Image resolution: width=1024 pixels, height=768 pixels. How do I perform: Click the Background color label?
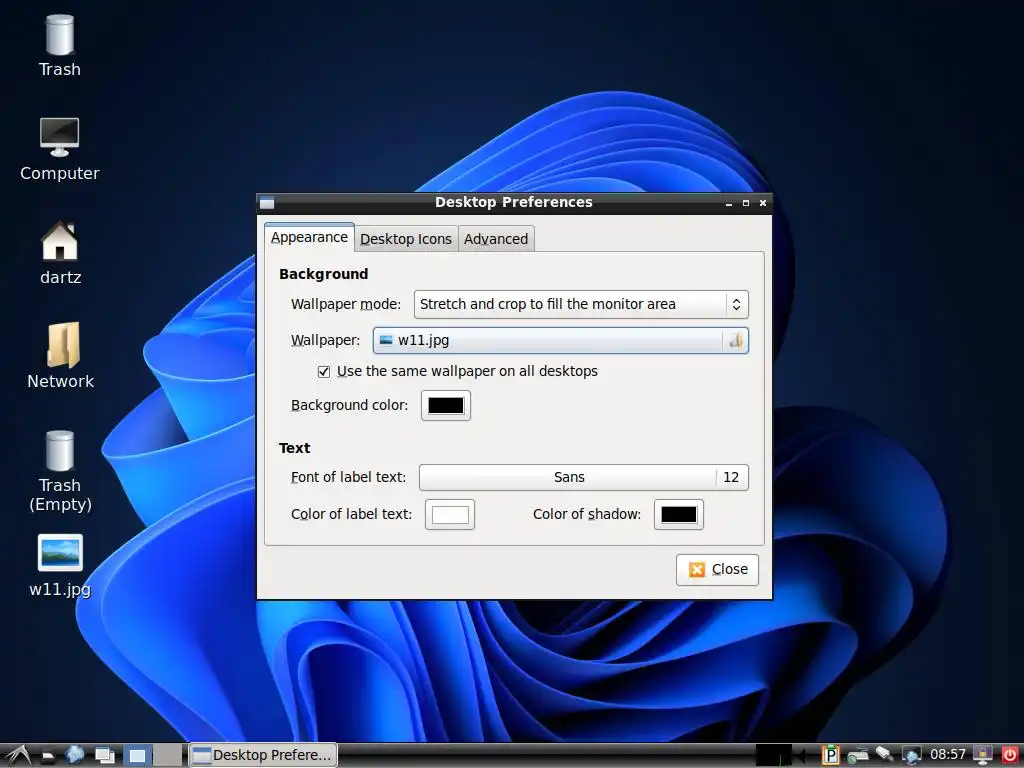point(349,406)
